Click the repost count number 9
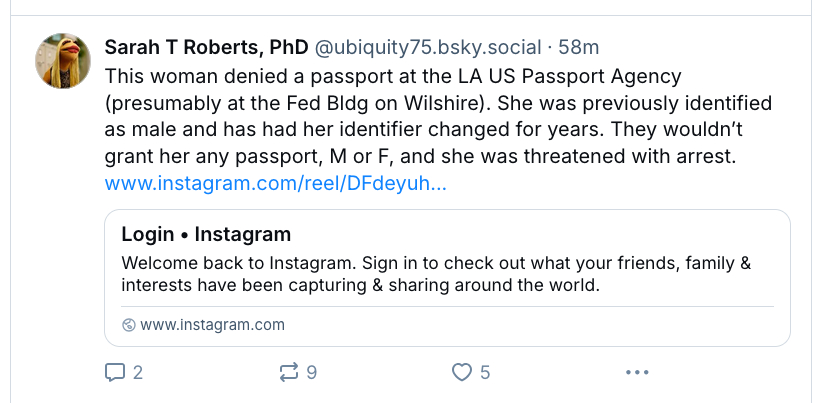 pos(312,373)
